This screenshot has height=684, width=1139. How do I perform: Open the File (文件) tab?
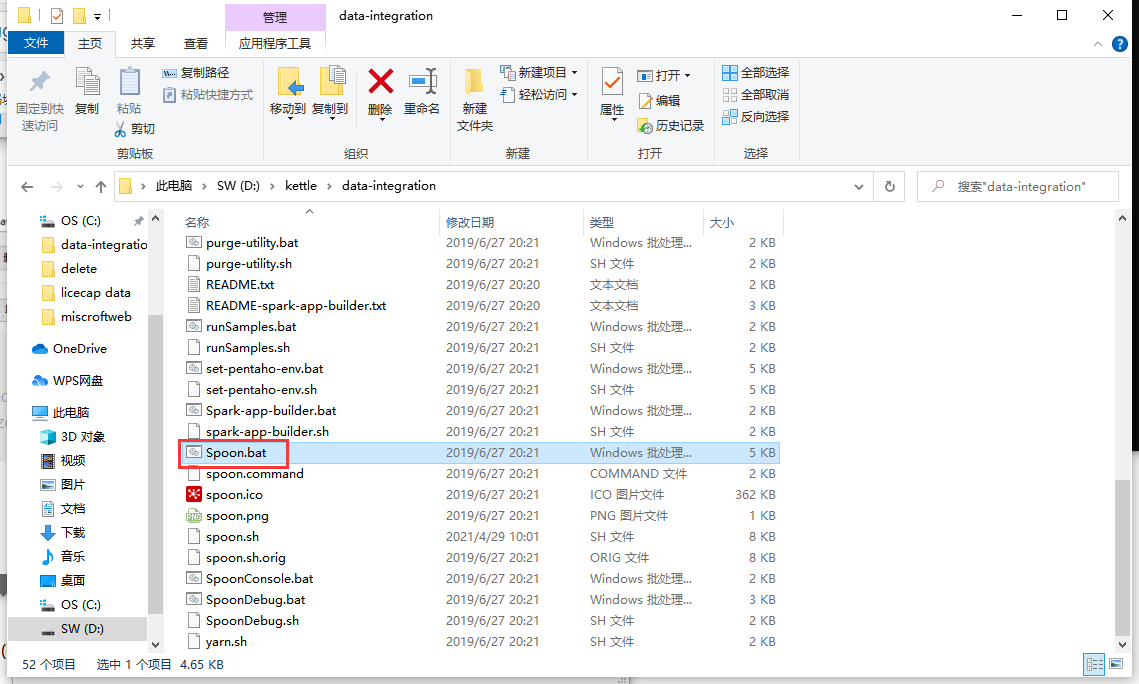[x=36, y=43]
